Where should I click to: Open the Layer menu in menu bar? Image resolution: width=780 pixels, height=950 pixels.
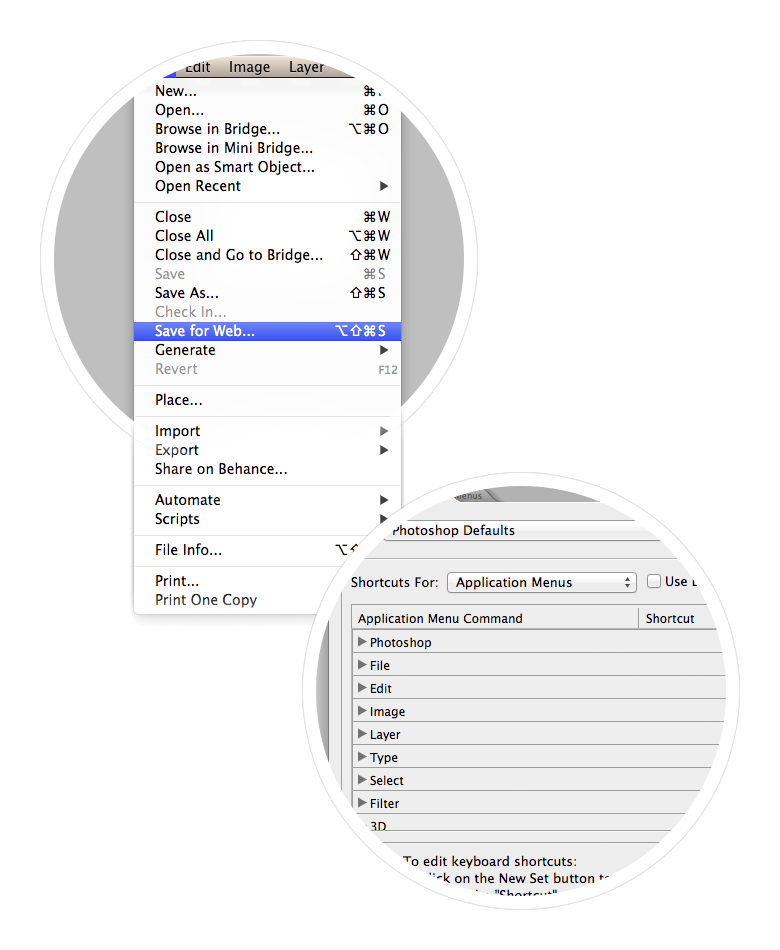[306, 67]
